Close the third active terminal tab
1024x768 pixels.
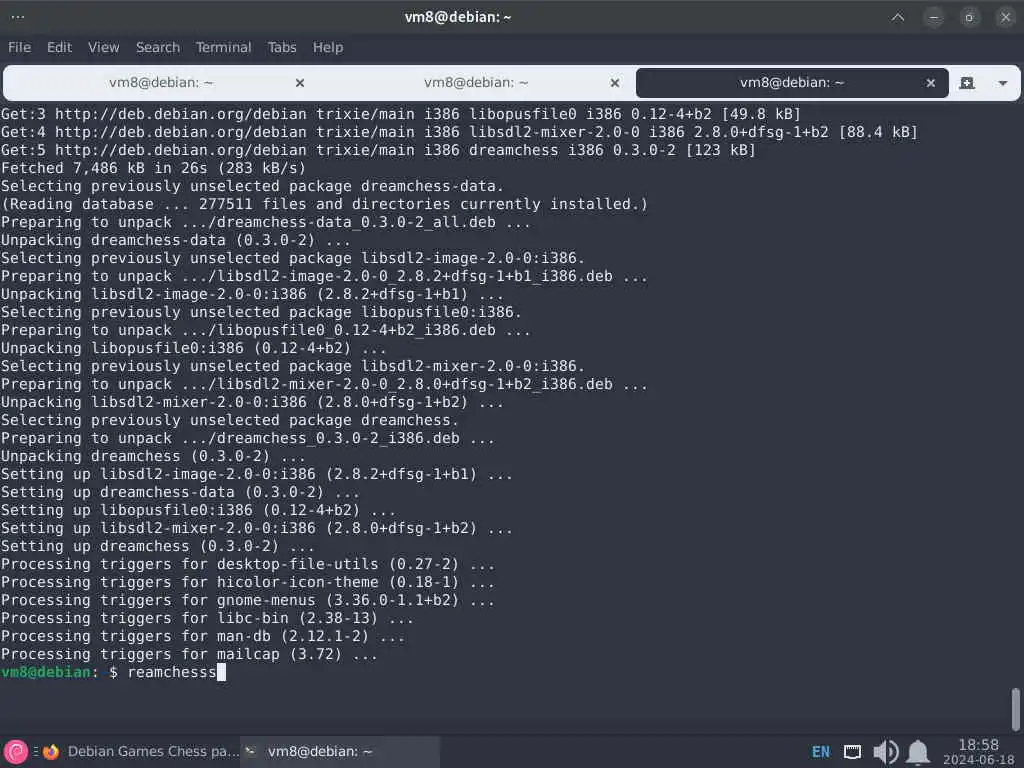(931, 83)
